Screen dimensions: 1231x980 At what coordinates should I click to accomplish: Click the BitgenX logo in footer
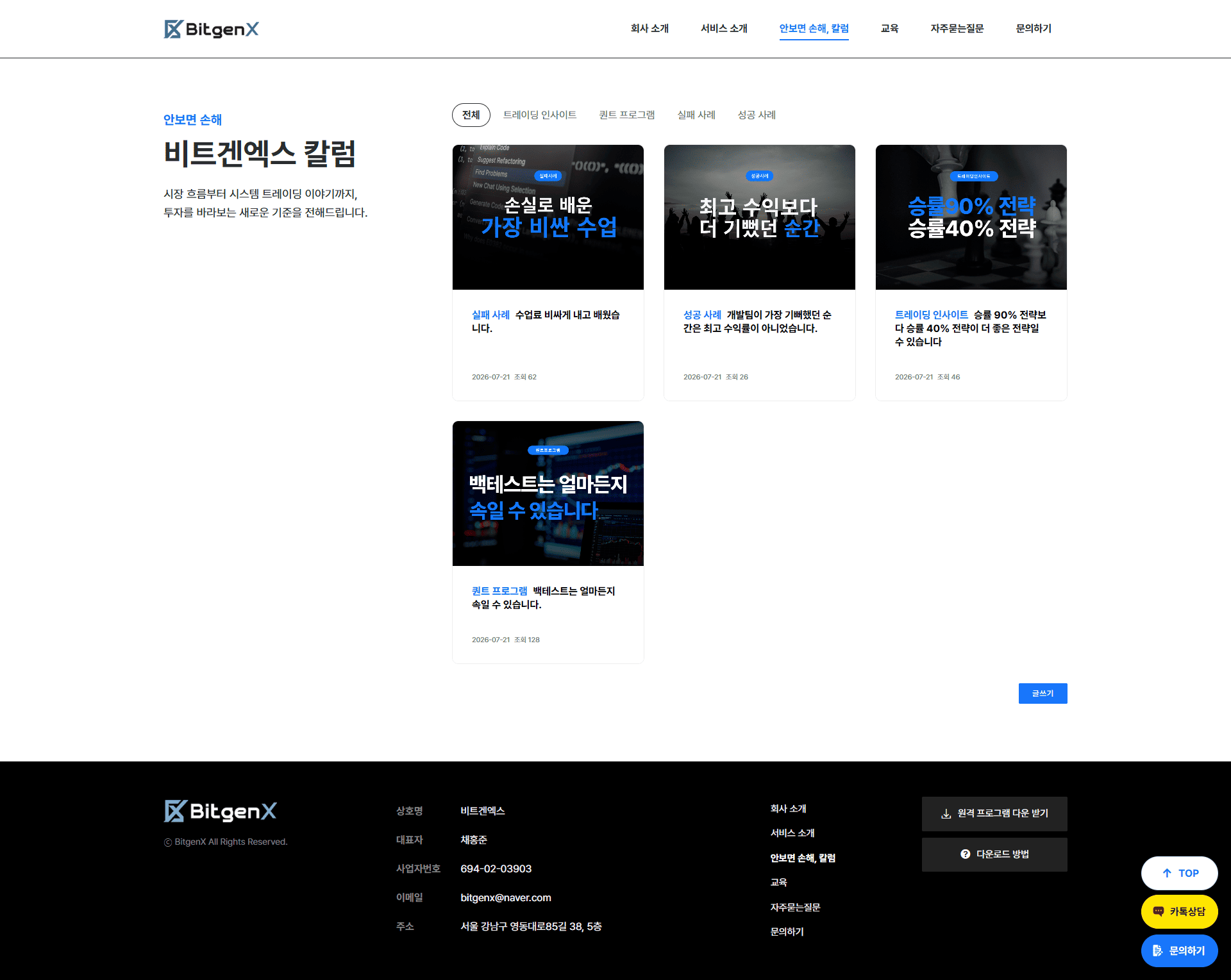click(220, 811)
